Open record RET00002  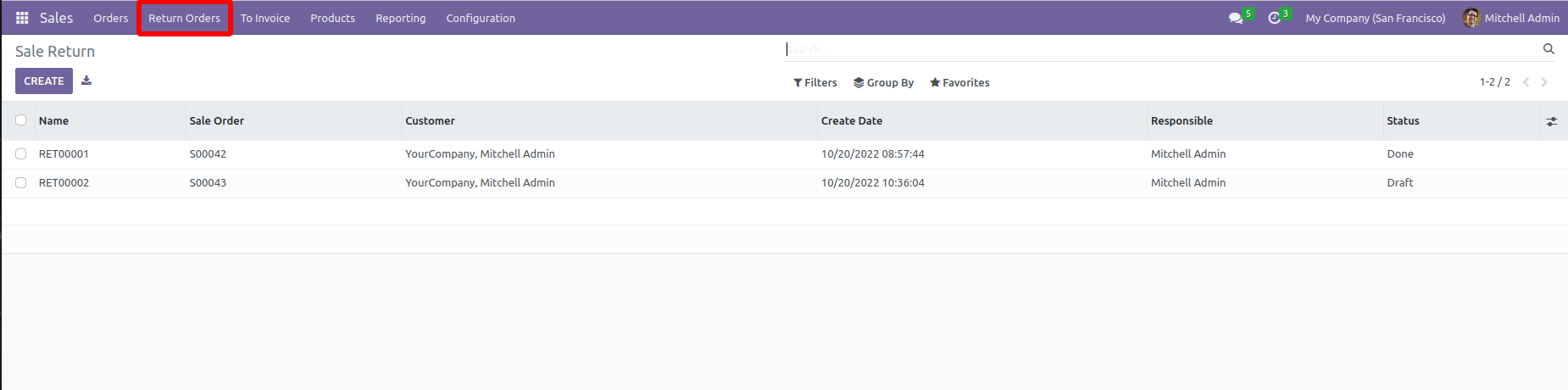pos(64,183)
